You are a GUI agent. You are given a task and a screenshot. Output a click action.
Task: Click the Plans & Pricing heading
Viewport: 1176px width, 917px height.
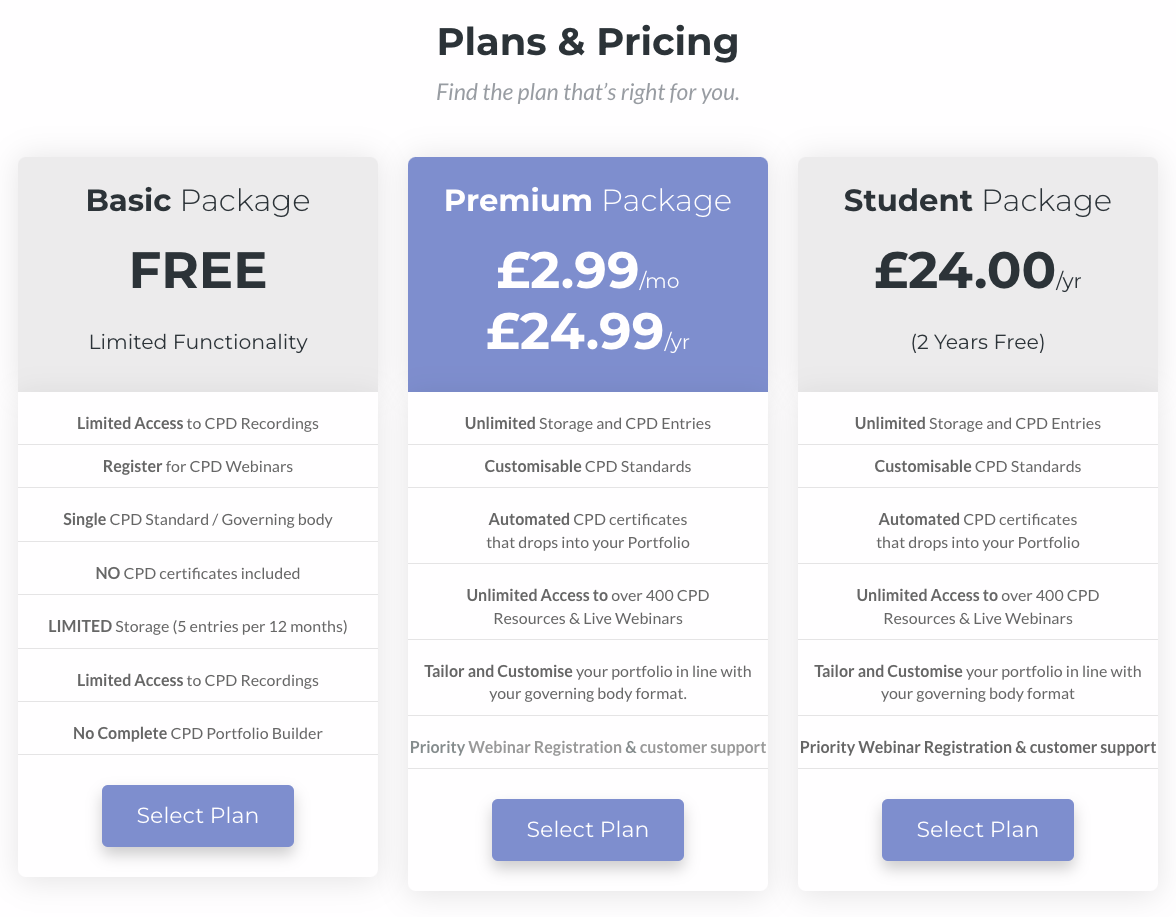[588, 42]
